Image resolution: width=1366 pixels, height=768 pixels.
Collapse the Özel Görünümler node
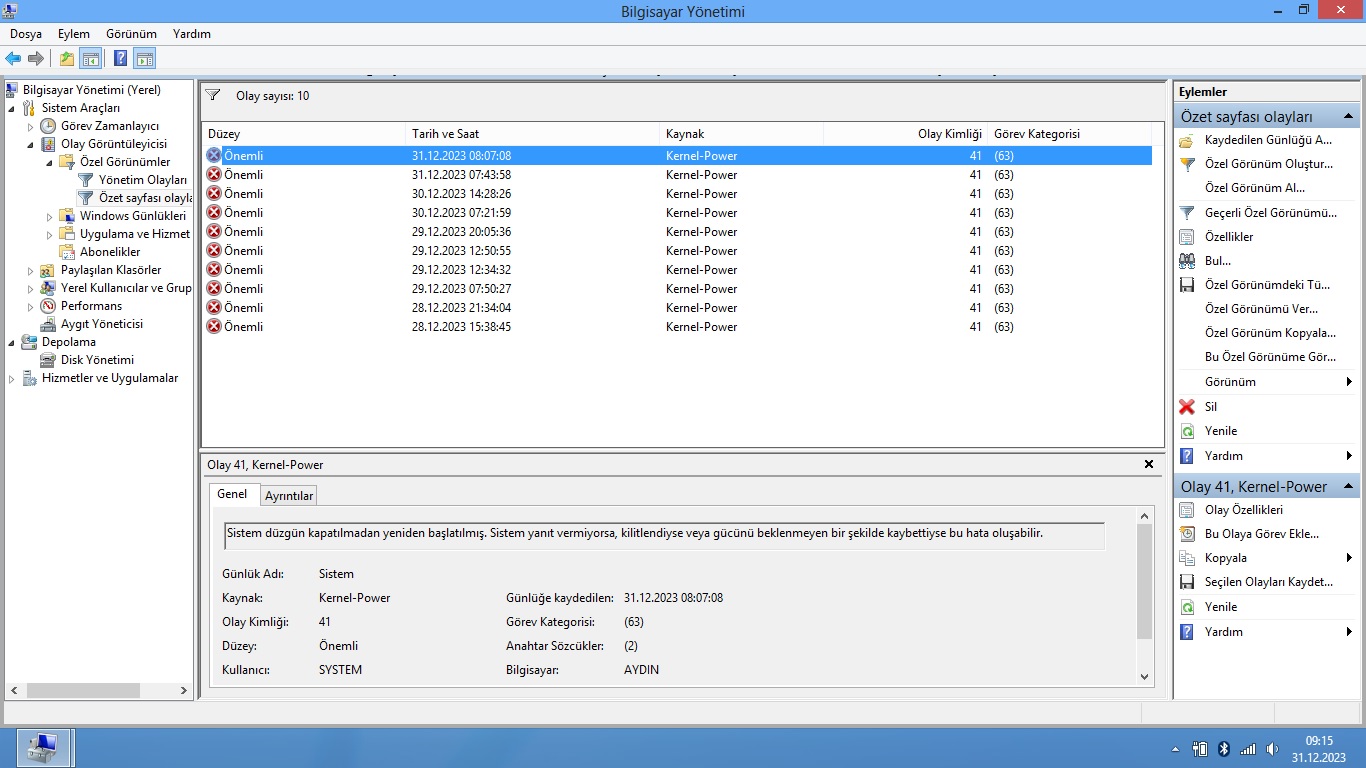pos(49,162)
